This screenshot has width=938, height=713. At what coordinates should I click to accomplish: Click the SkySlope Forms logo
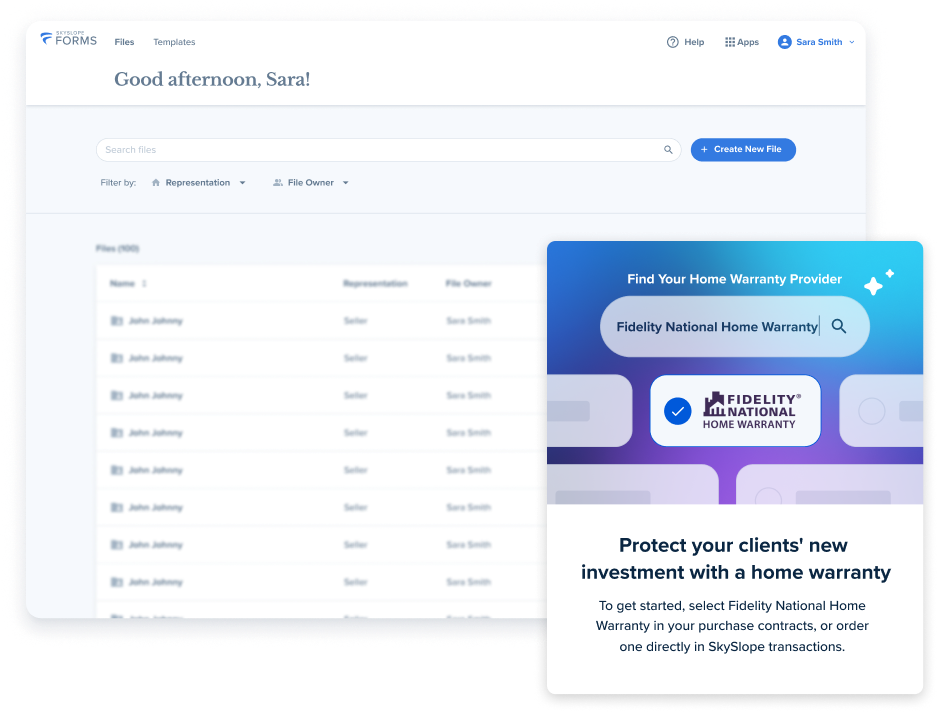tap(67, 40)
